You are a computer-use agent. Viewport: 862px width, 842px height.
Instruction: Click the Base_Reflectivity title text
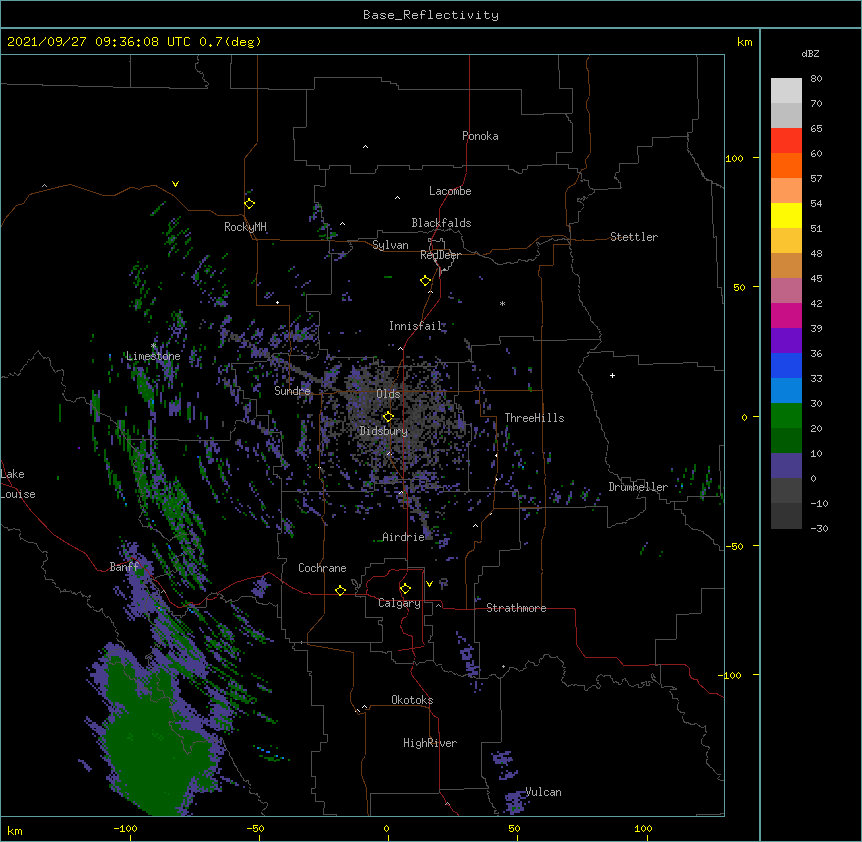tap(431, 15)
